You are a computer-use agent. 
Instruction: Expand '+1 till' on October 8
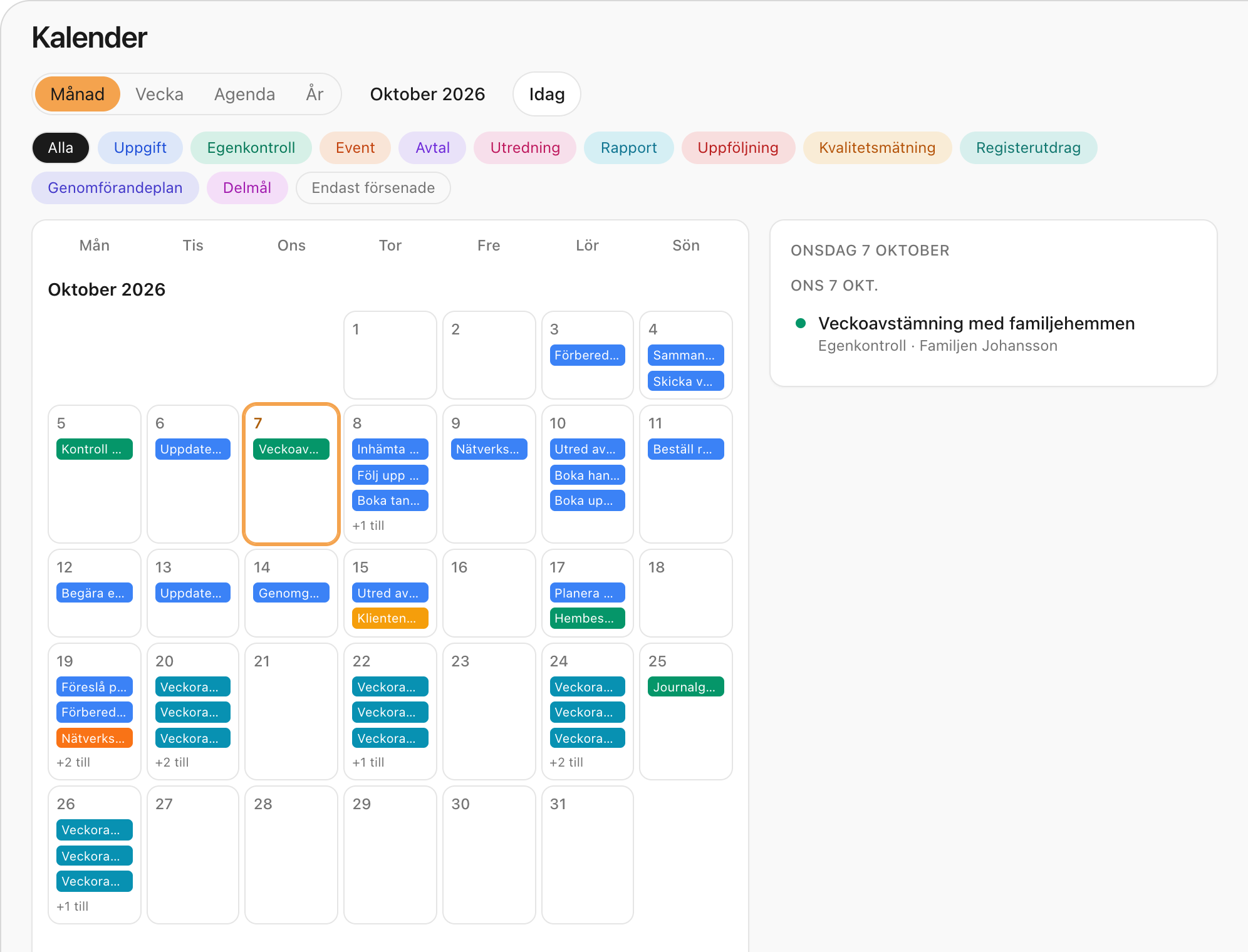click(368, 525)
